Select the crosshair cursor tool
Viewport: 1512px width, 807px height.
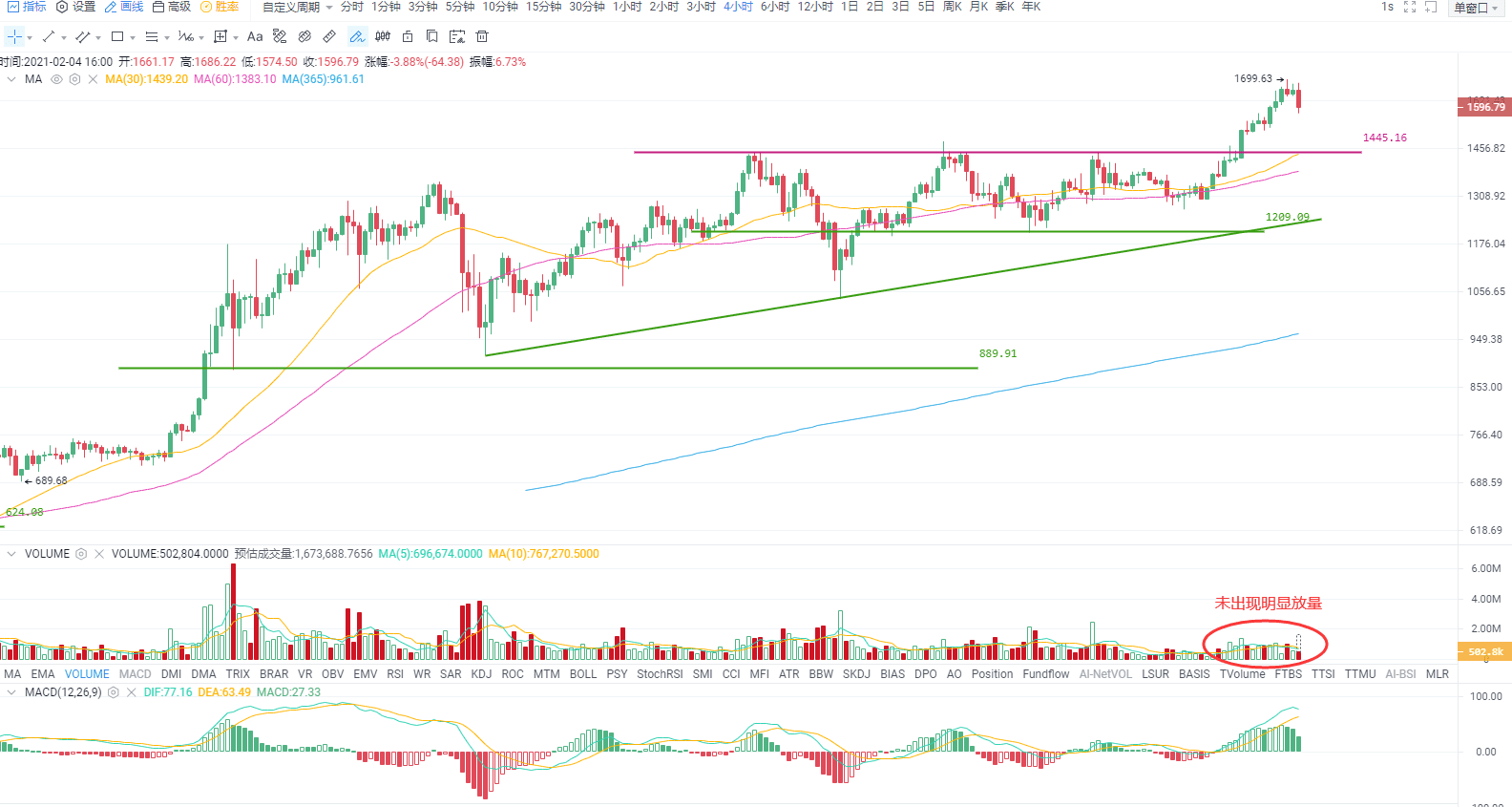coord(15,37)
